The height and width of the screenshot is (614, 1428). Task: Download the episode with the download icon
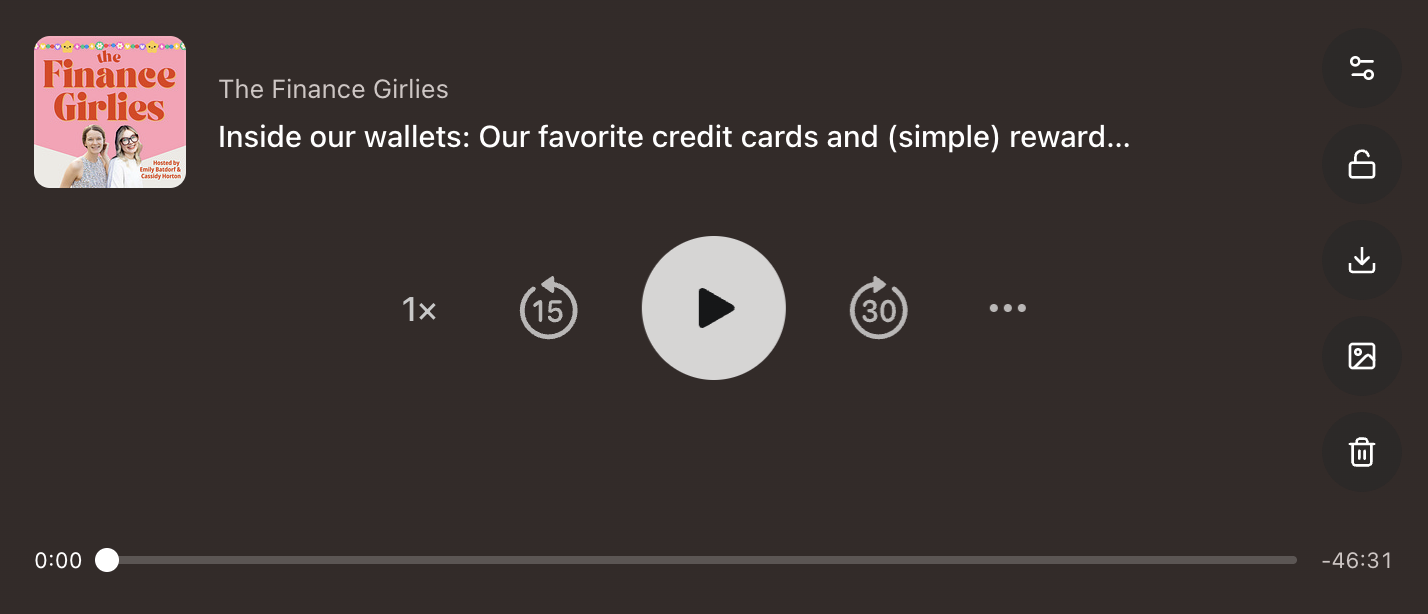click(x=1362, y=260)
